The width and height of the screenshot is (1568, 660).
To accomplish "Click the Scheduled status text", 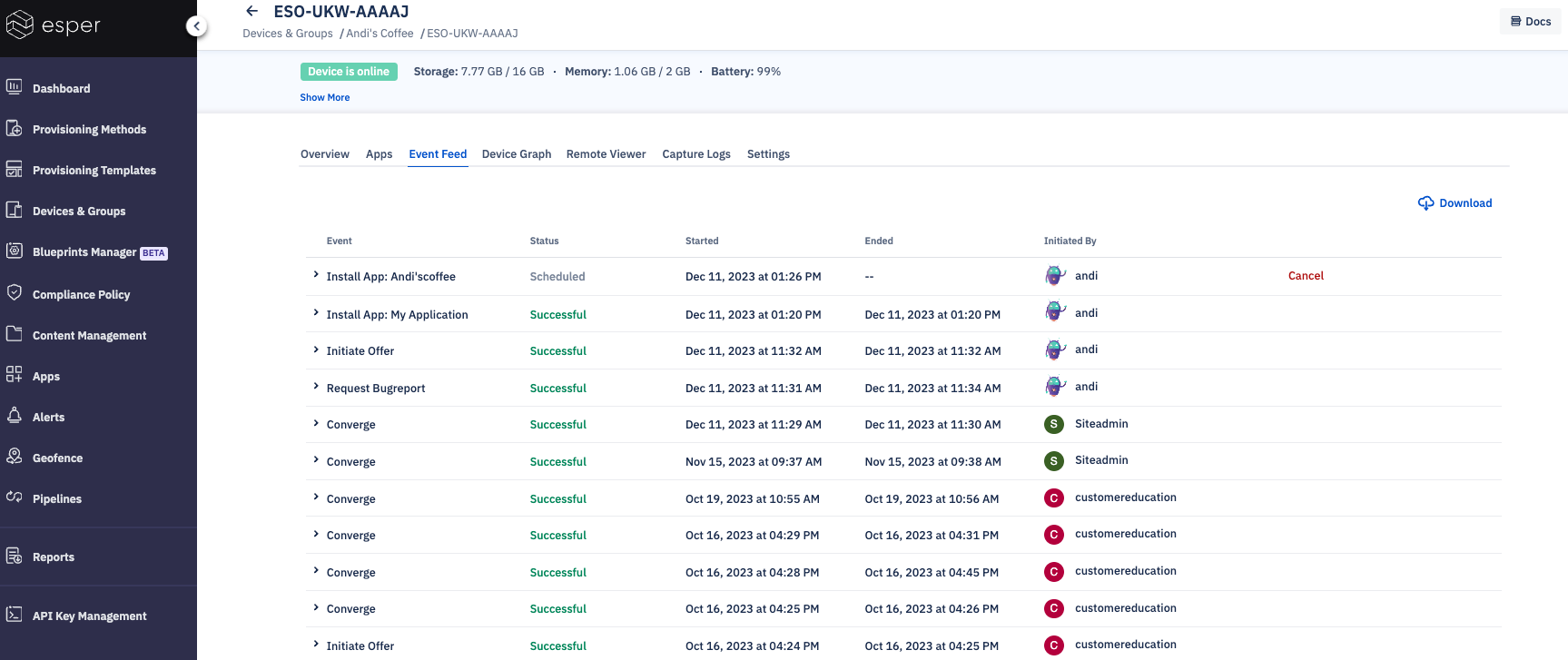I will [x=557, y=277].
